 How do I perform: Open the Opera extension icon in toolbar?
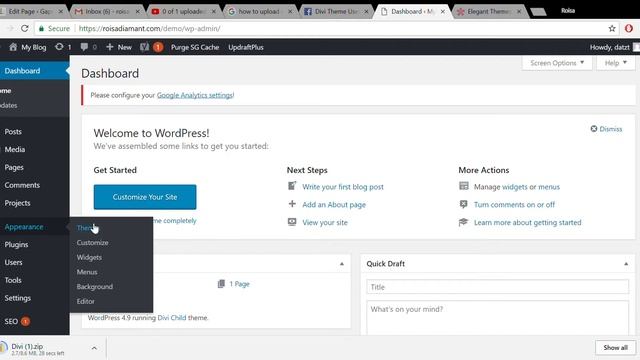[x=629, y=29]
